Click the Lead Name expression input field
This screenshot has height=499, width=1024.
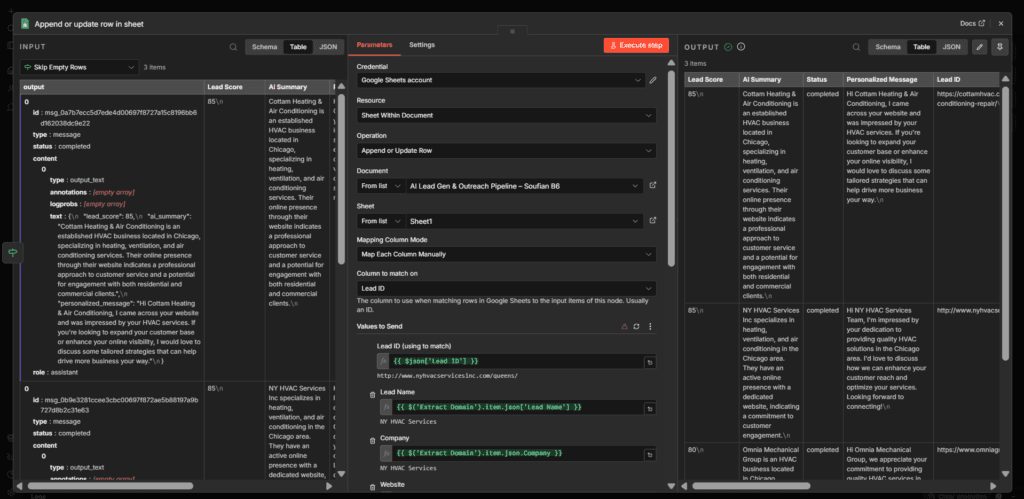pos(517,408)
